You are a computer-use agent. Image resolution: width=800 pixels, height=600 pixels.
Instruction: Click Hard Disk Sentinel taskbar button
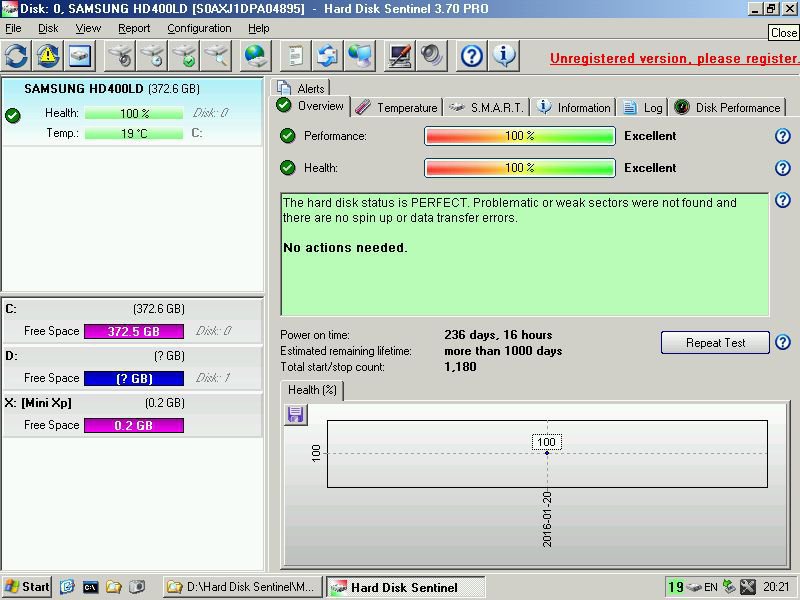pos(405,587)
